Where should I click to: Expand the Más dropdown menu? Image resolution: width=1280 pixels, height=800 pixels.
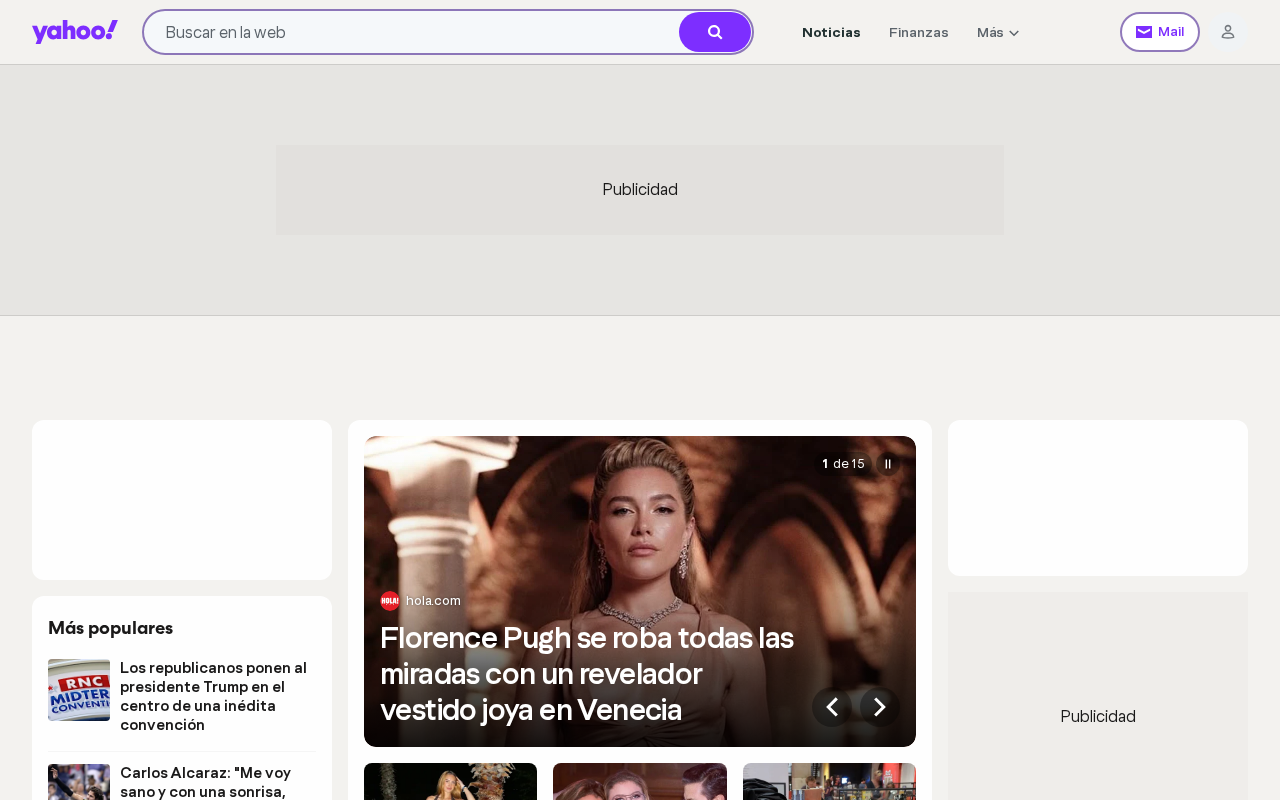tap(998, 32)
